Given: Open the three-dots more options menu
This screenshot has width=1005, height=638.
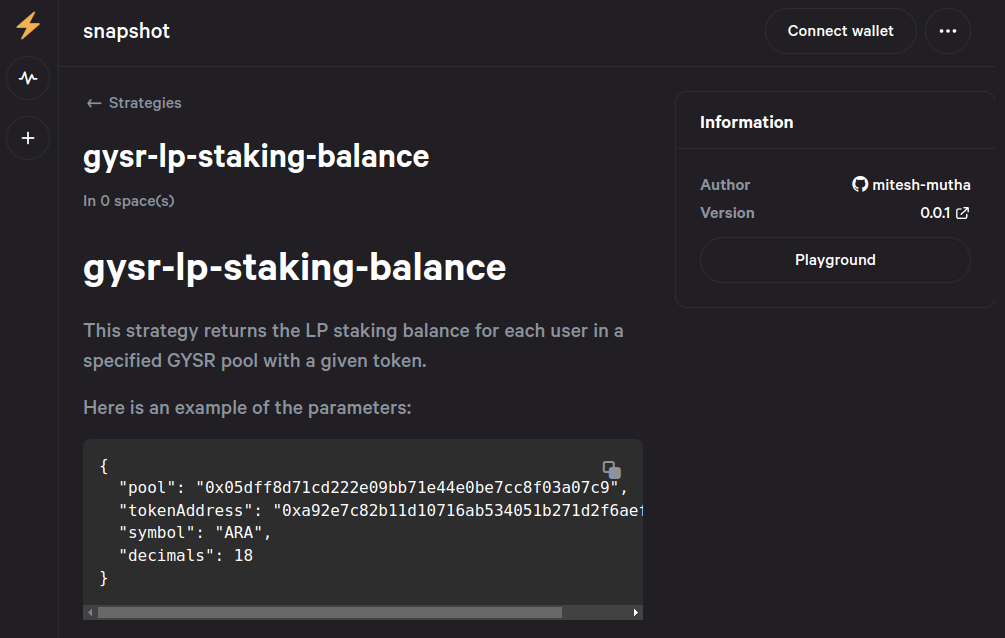Looking at the screenshot, I should (948, 31).
